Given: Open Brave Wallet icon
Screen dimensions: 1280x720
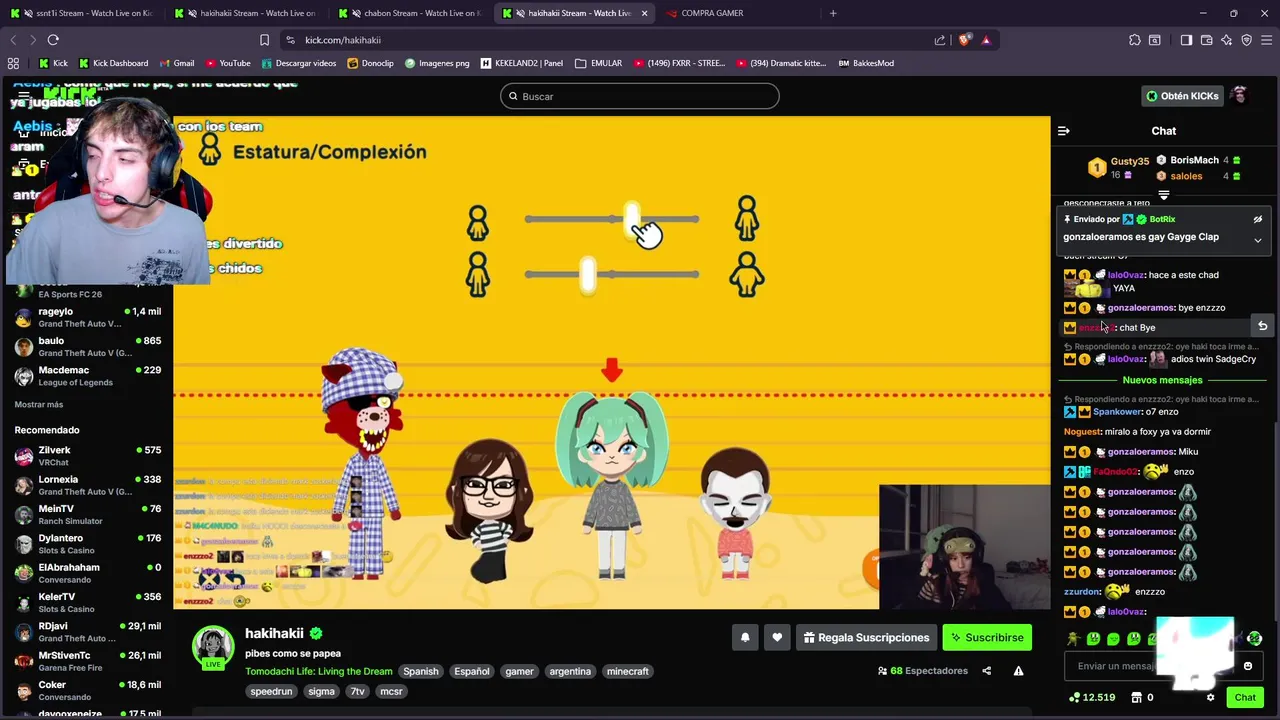Looking at the screenshot, I should [x=1207, y=40].
